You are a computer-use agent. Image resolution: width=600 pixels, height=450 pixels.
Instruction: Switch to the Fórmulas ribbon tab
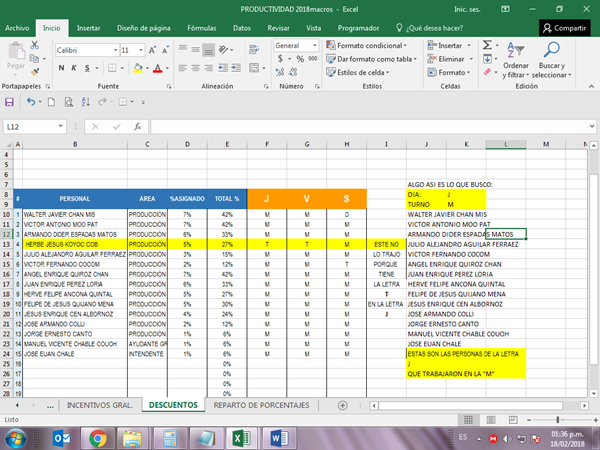201,28
